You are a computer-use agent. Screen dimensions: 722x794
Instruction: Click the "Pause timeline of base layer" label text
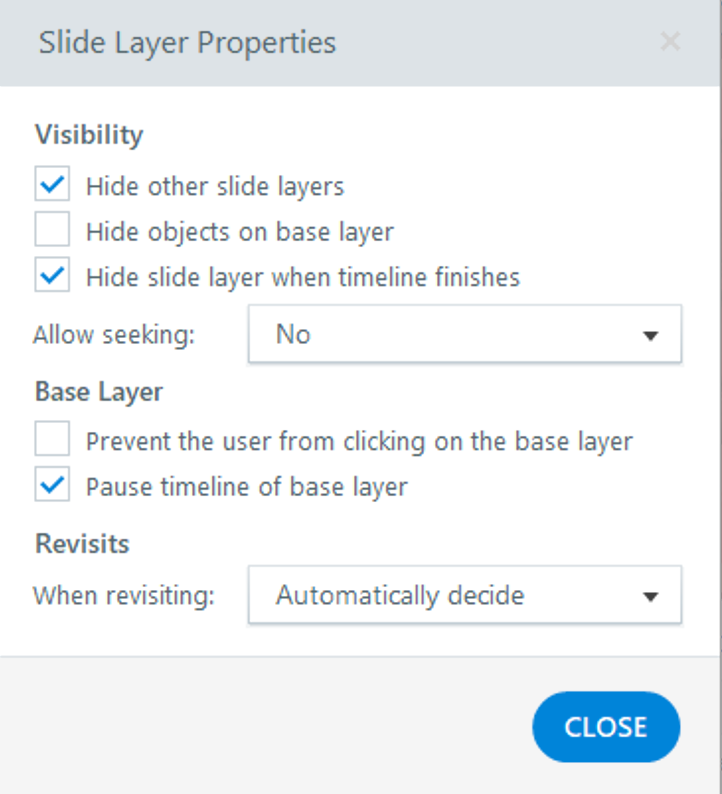click(x=246, y=487)
